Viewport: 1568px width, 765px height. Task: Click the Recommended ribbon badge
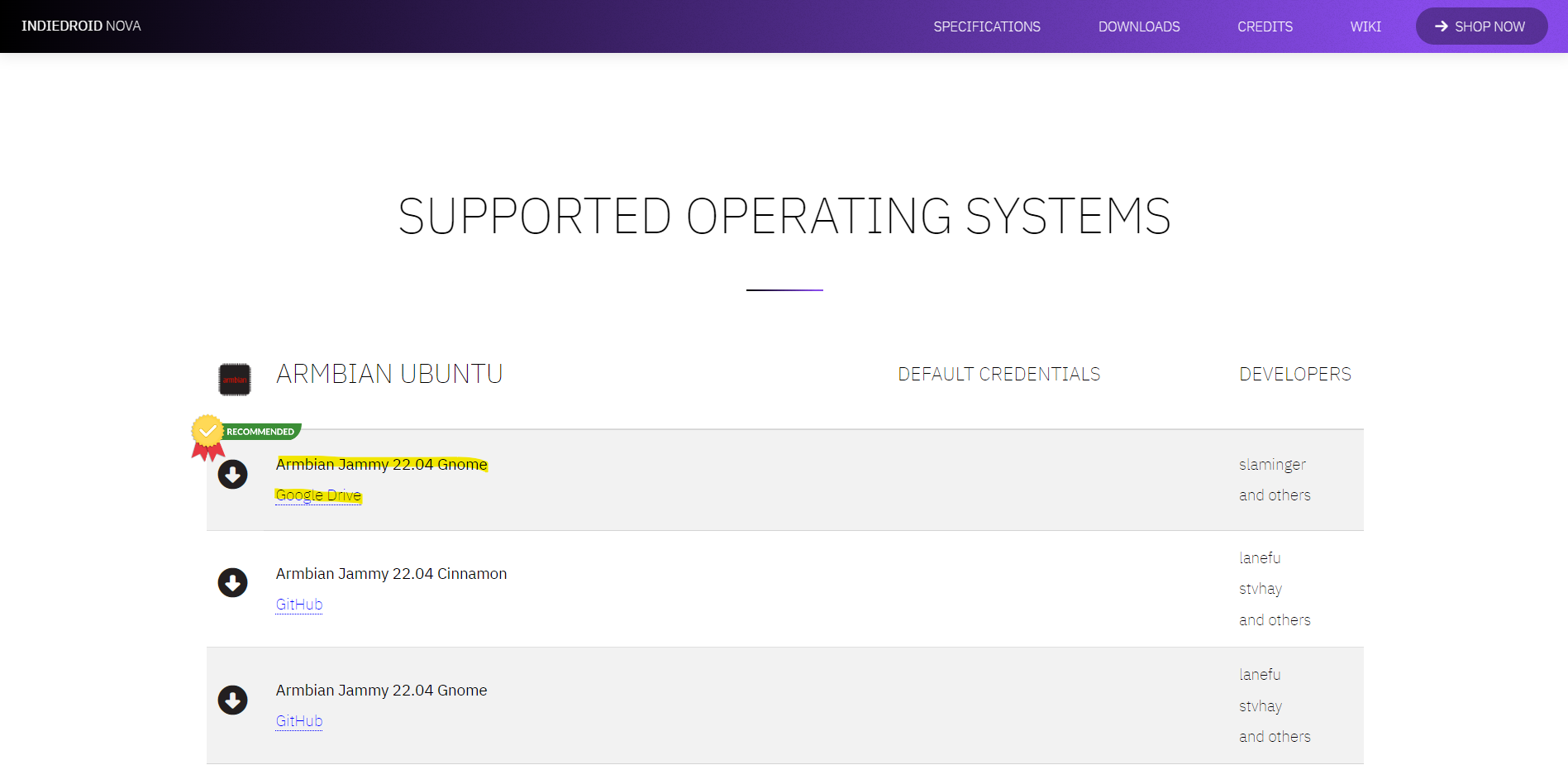[245, 437]
